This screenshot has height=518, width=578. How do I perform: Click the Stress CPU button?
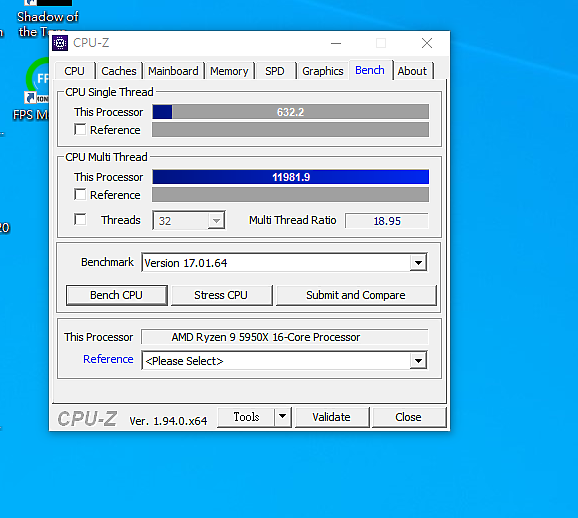(x=221, y=295)
